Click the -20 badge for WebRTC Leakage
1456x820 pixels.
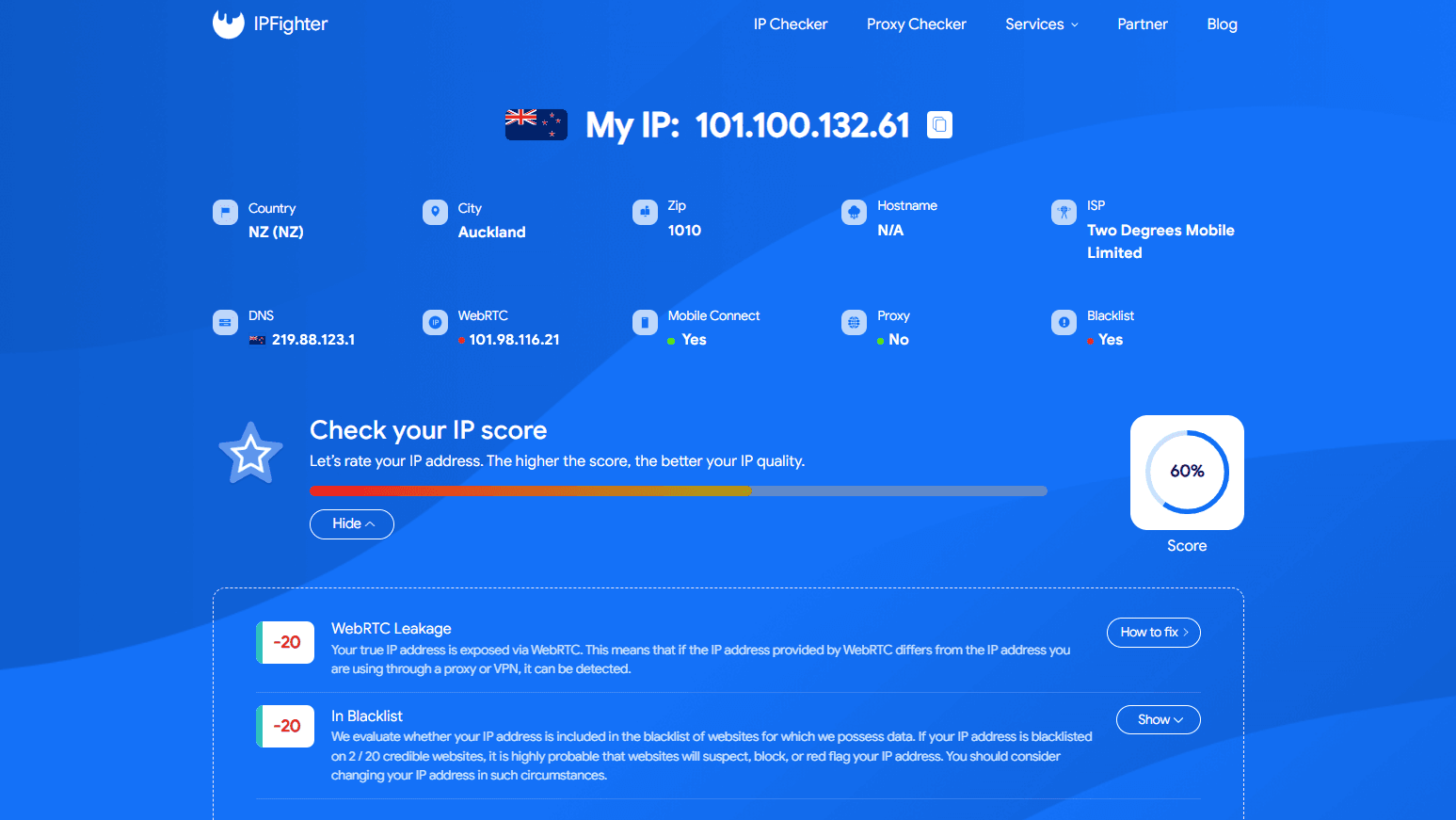tap(285, 643)
